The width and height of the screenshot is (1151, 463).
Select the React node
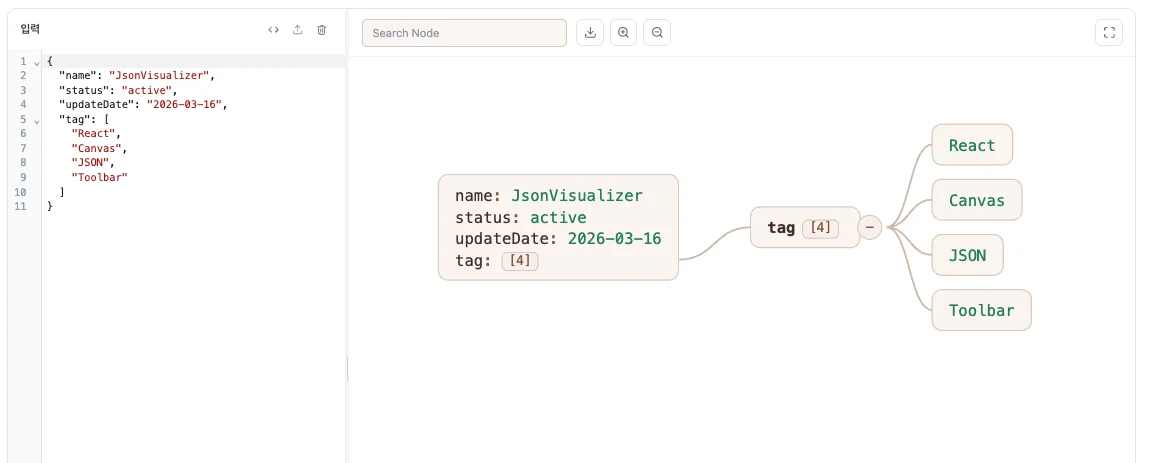click(x=972, y=145)
